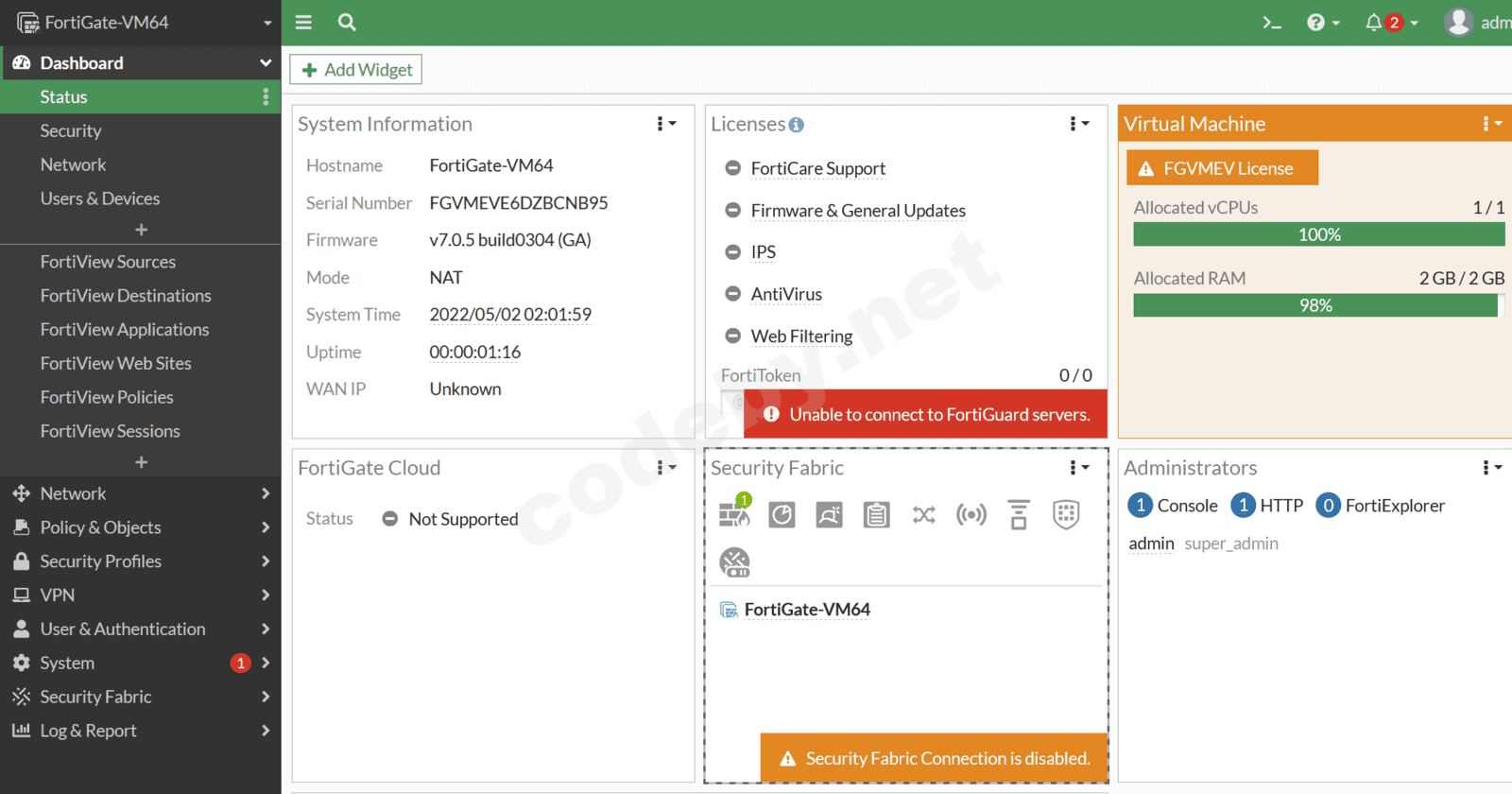Click the IPS license link
Image resolution: width=1512 pixels, height=794 pixels.
[x=764, y=252]
